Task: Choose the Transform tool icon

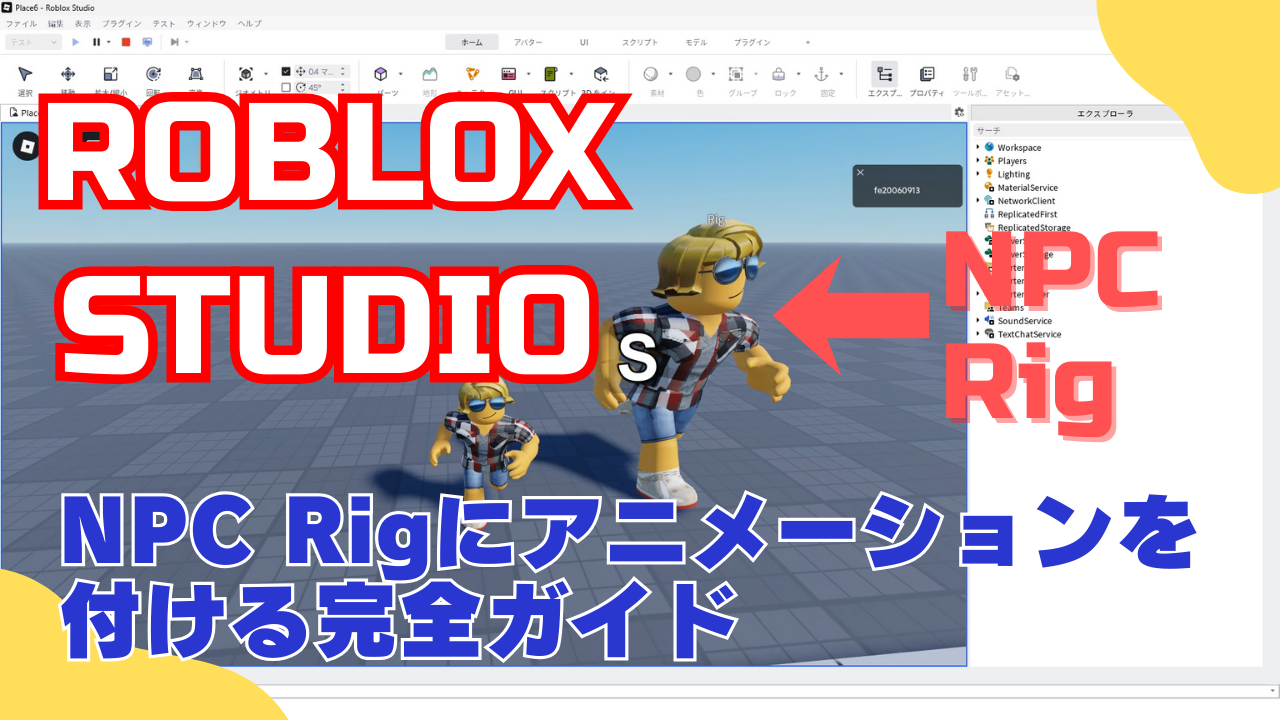Action: coord(196,74)
